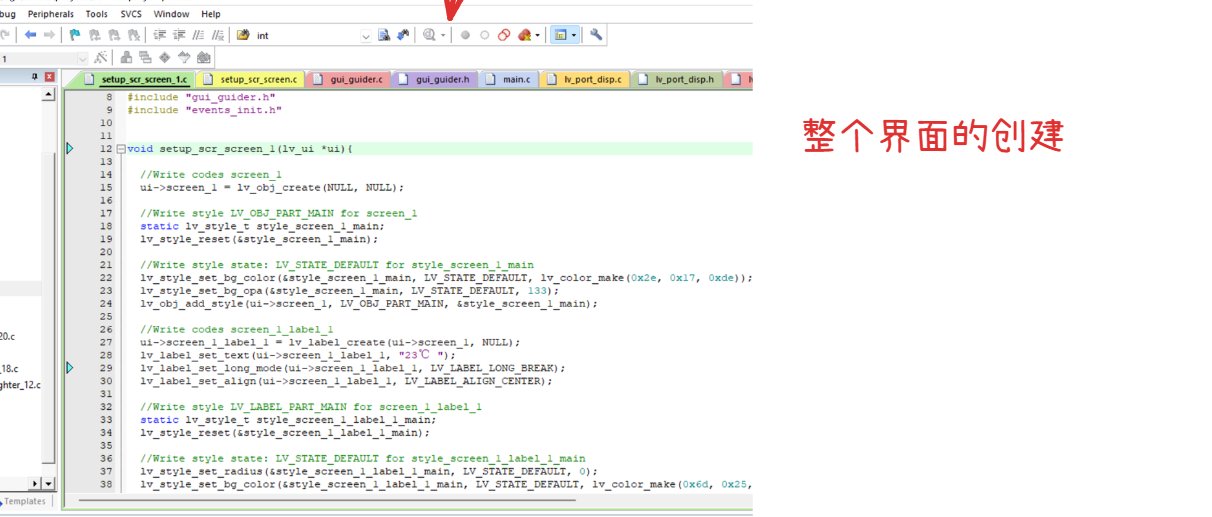Switch to the main.c tab

tap(509, 79)
